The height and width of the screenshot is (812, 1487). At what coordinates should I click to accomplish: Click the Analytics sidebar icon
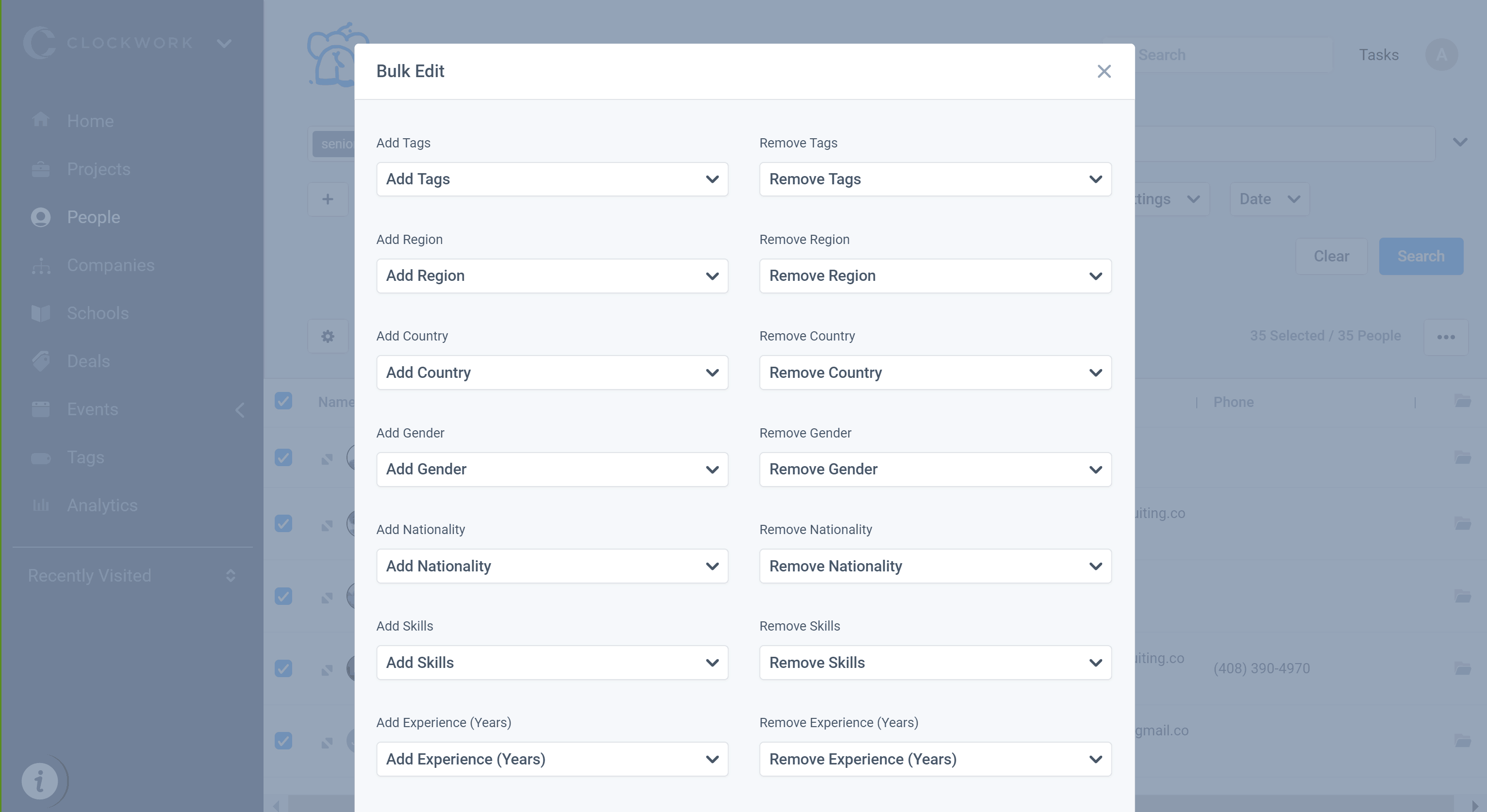click(x=40, y=504)
